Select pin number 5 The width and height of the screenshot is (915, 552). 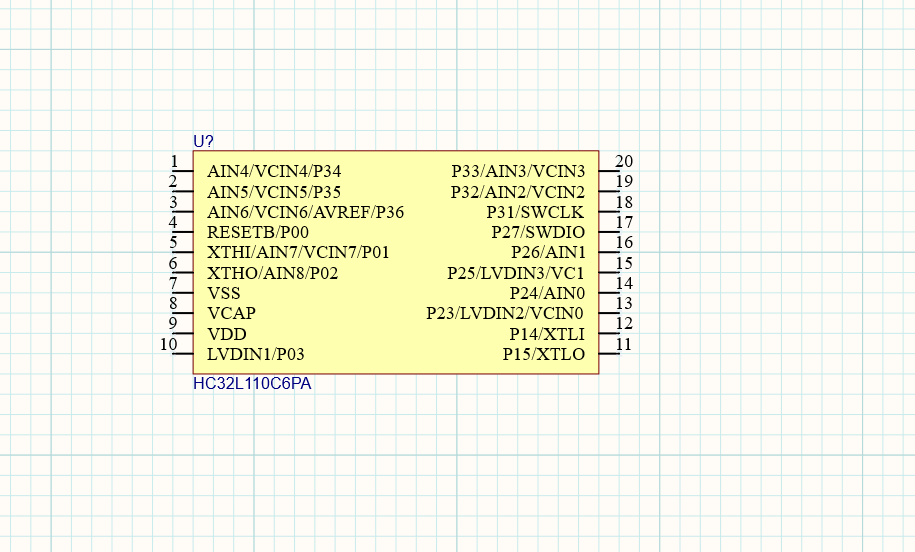173,242
